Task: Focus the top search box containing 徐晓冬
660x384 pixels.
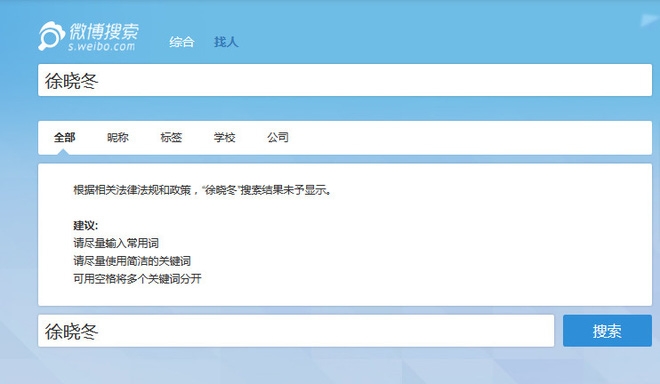Action: (x=345, y=80)
